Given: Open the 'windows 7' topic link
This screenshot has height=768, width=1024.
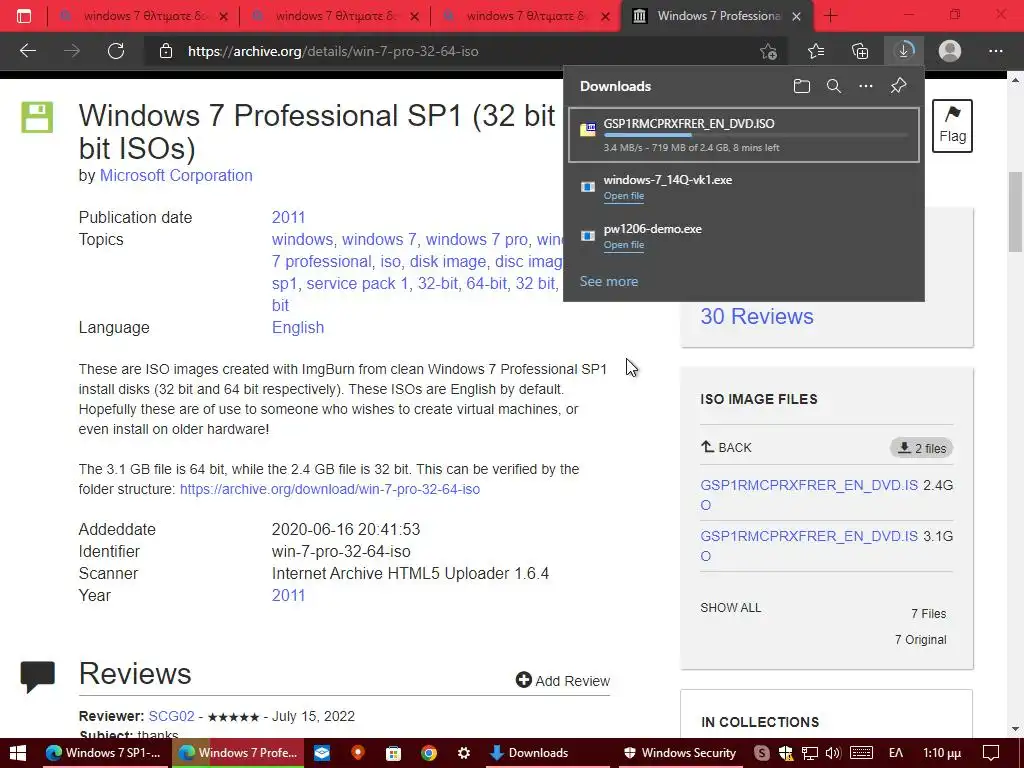Looking at the screenshot, I should point(379,240).
